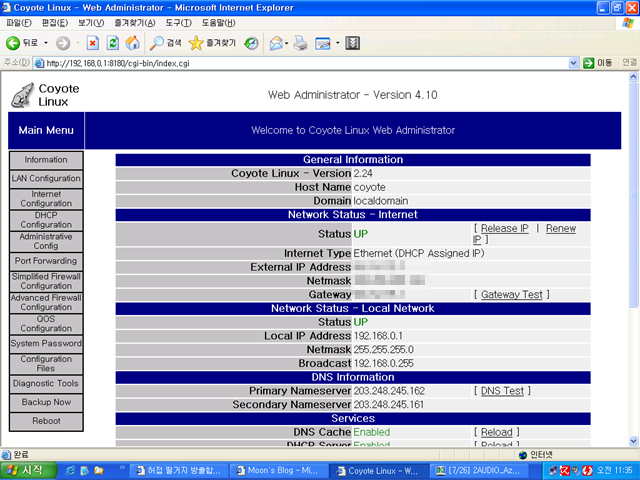
Task: Open Administrative Config
Action: (x=46, y=241)
